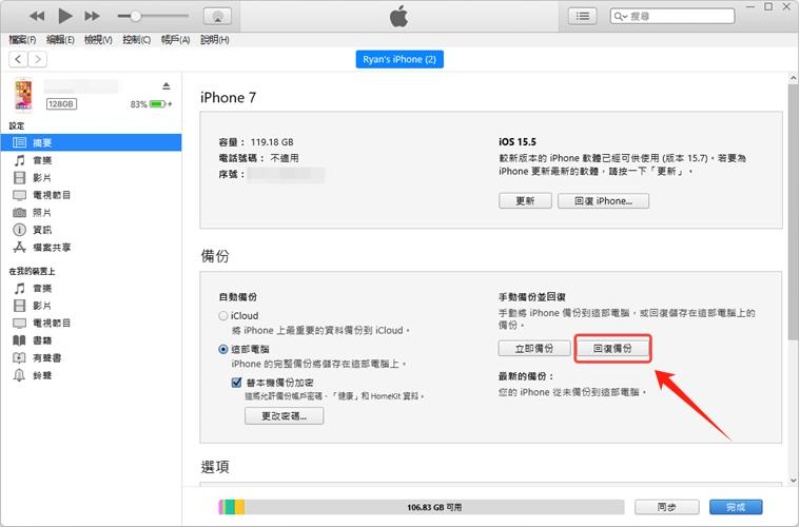Start playback with the play button

[65, 16]
